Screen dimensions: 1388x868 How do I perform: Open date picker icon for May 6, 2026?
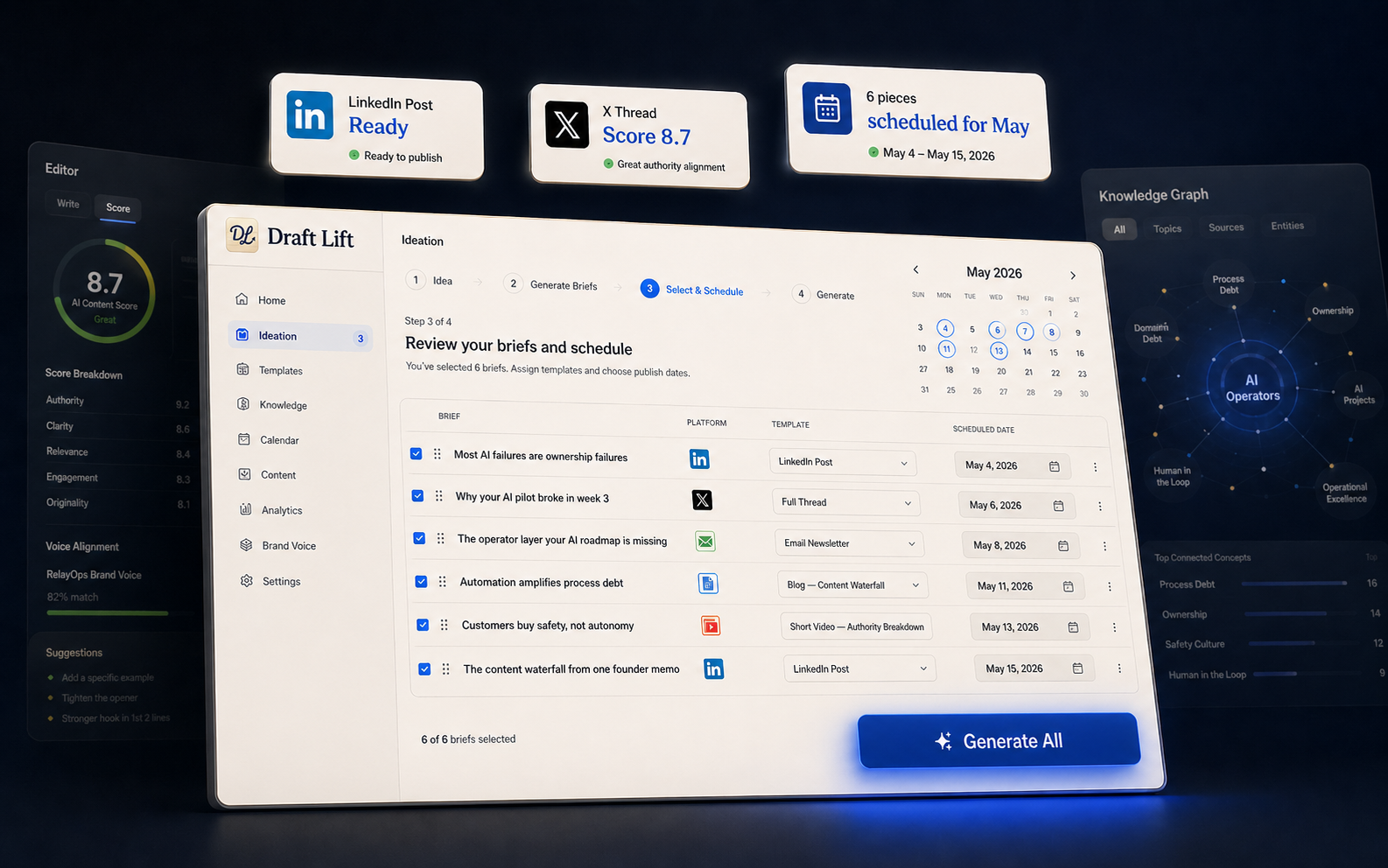(x=1059, y=506)
